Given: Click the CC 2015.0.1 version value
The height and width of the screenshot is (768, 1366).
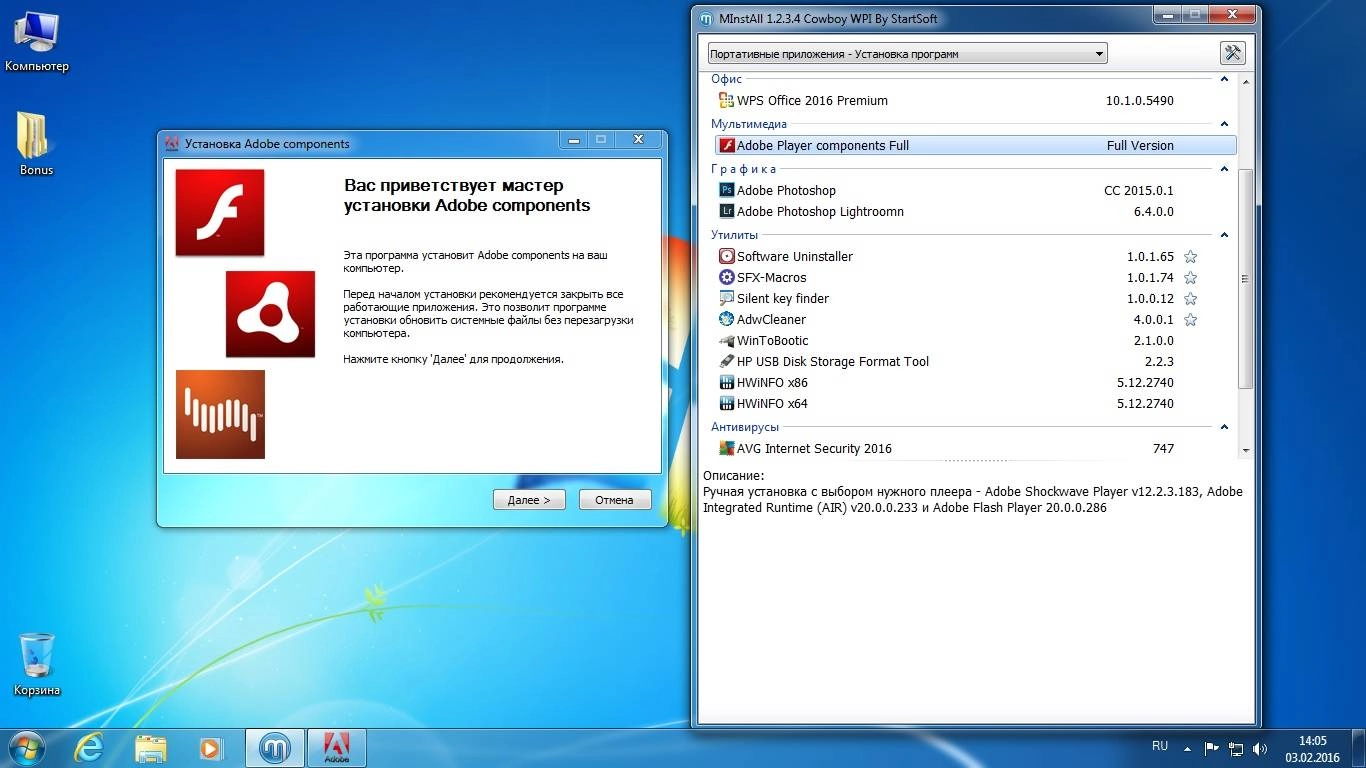Looking at the screenshot, I should [1139, 190].
